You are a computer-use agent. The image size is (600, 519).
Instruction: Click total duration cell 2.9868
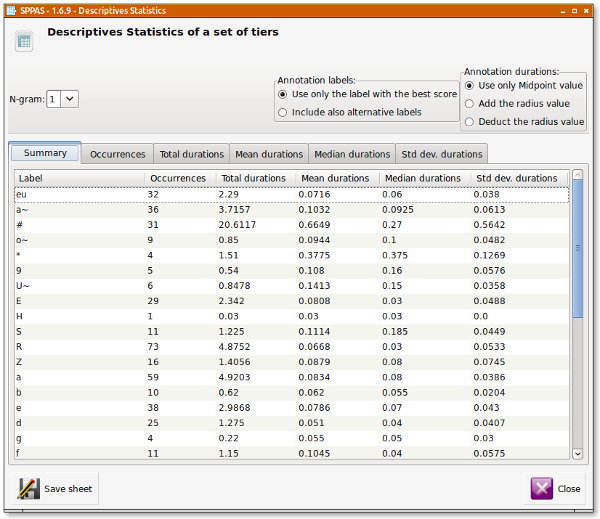[x=235, y=408]
